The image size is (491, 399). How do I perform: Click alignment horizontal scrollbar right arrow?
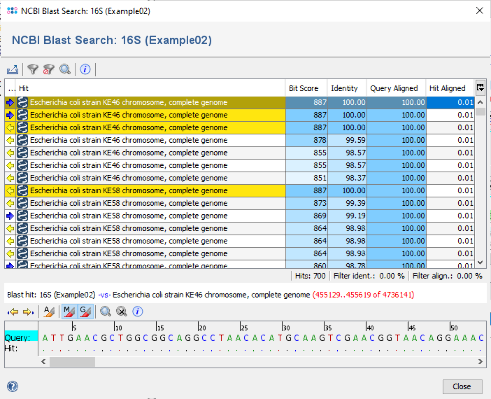click(x=480, y=361)
